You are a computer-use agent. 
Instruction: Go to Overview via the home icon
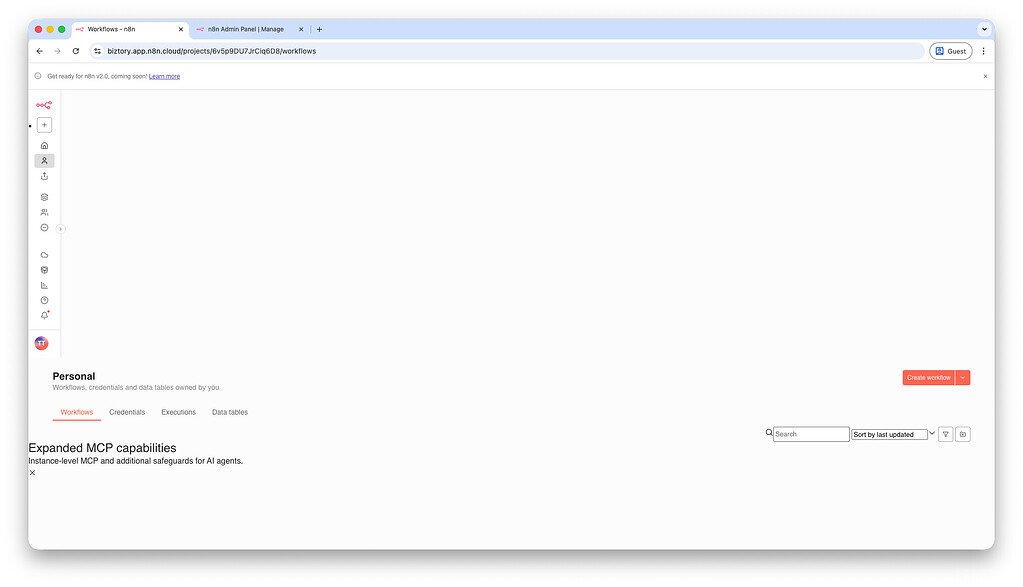pos(44,145)
